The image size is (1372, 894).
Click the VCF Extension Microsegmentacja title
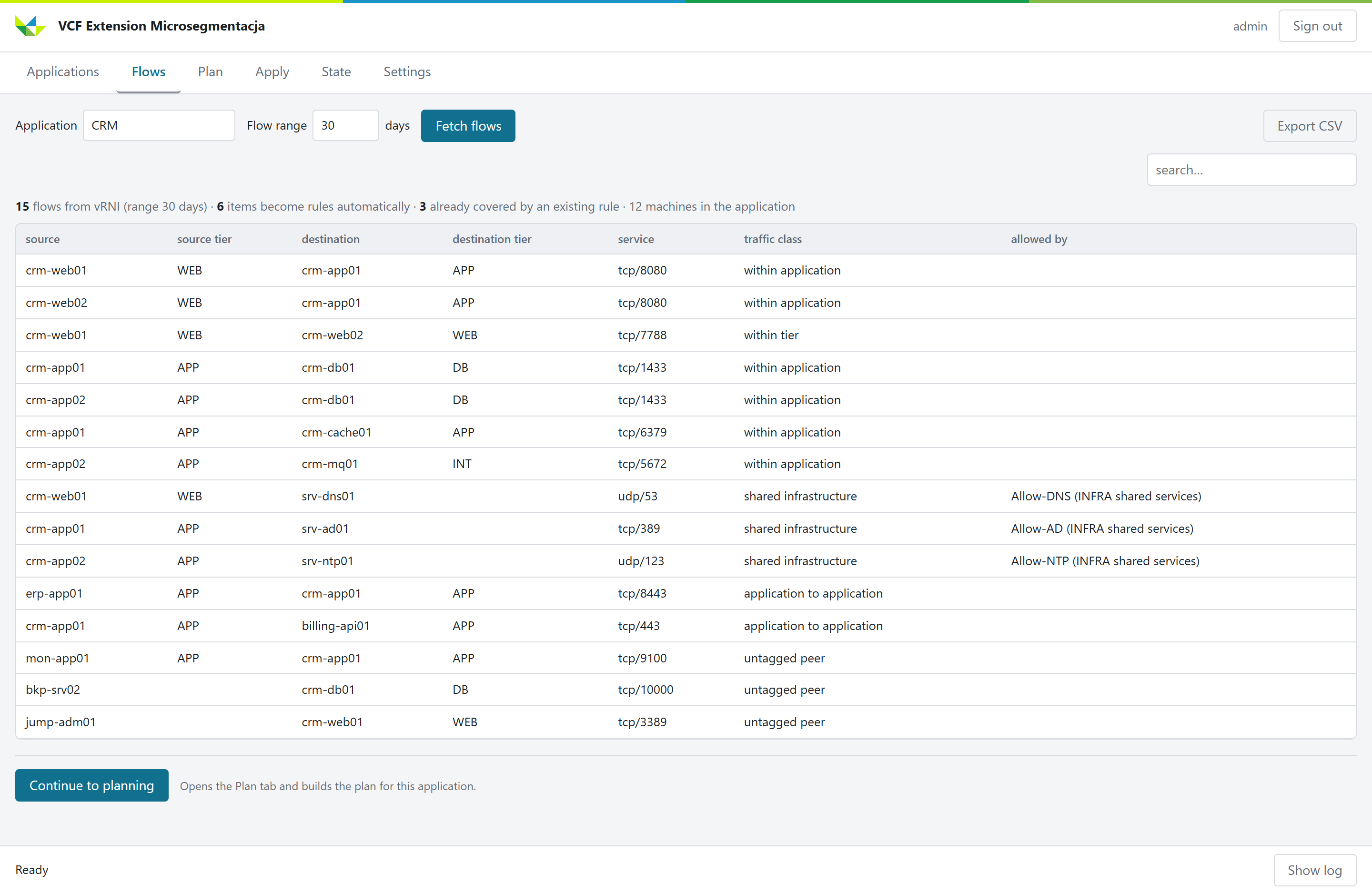point(161,26)
